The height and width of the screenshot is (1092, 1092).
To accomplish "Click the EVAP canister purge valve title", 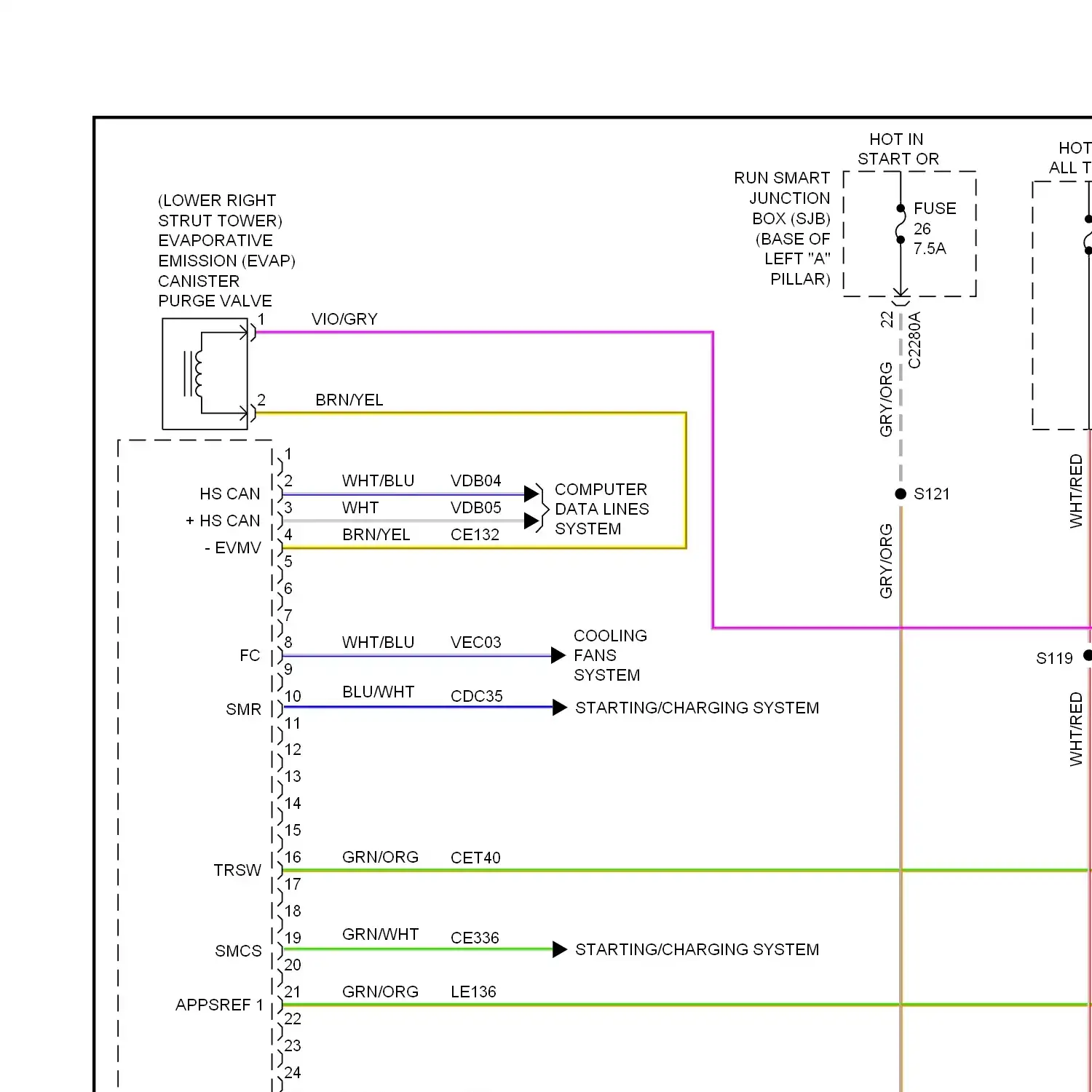I will click(226, 250).
